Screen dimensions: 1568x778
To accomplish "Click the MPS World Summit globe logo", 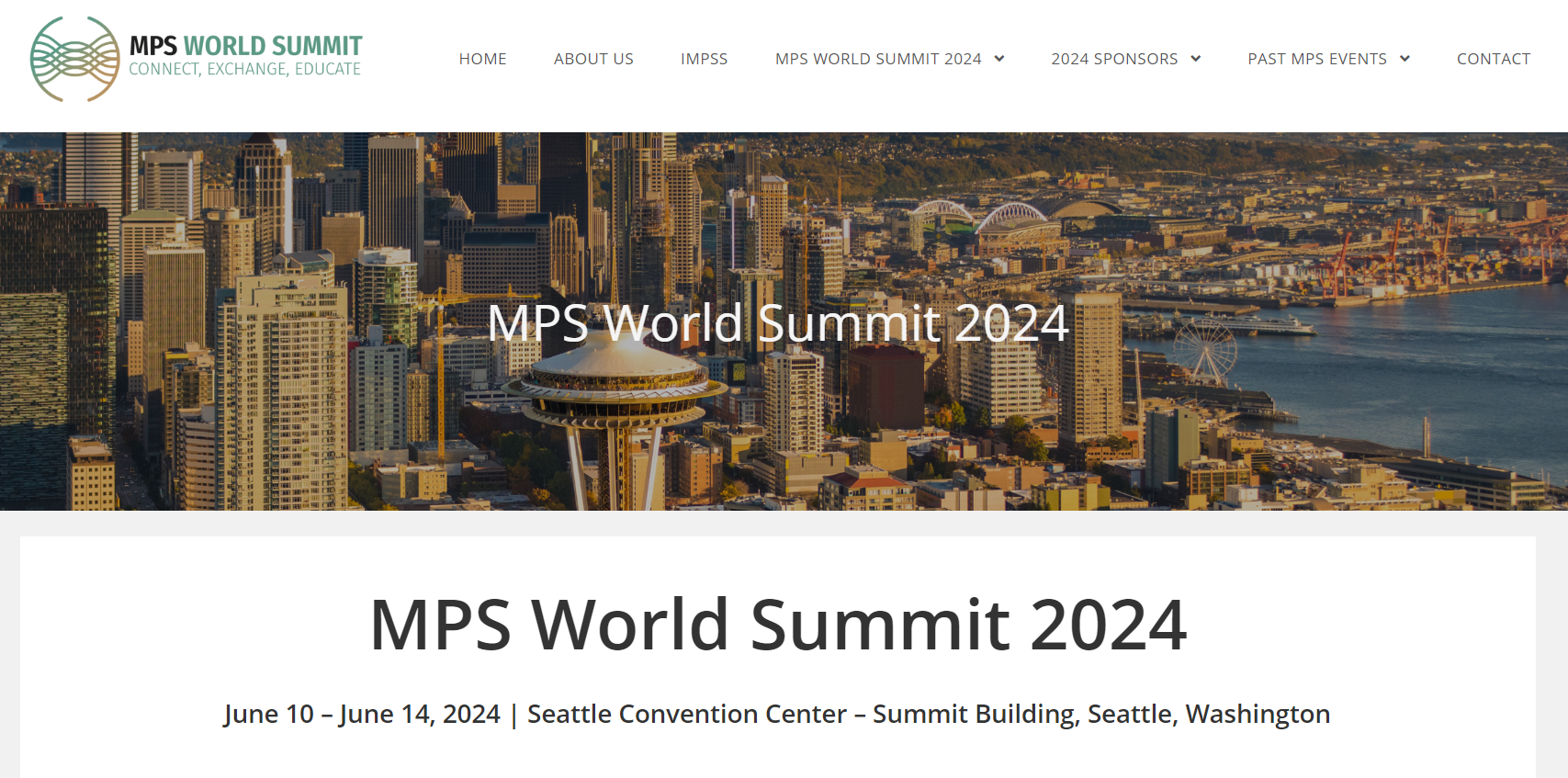I will pos(75,59).
